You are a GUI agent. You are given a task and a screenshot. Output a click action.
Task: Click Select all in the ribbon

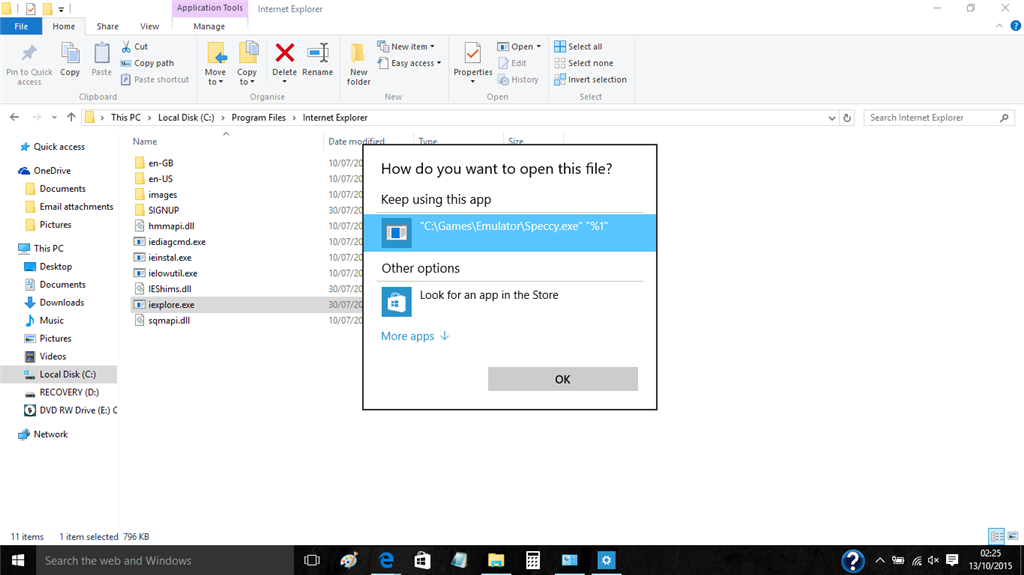pyautogui.click(x=579, y=46)
